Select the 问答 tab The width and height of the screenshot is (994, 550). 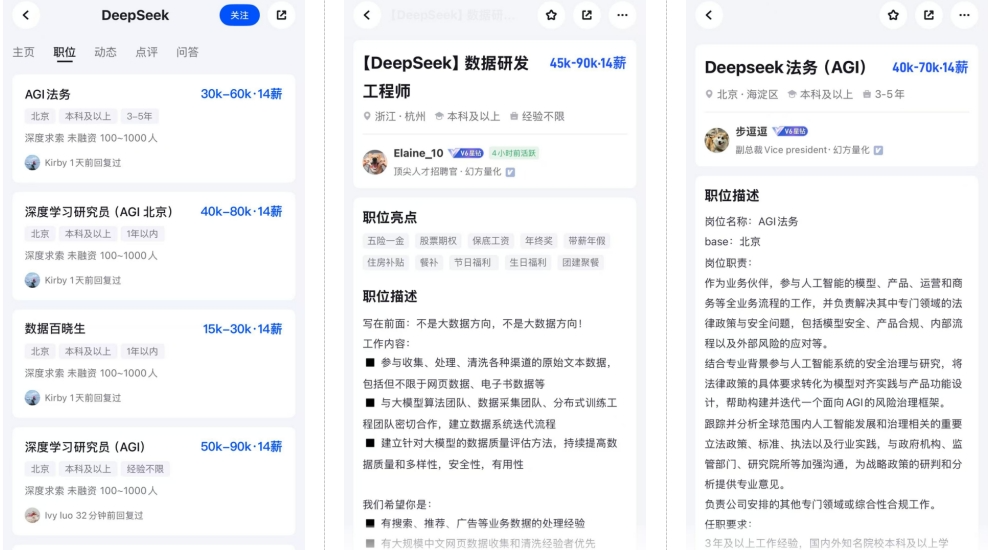[187, 52]
